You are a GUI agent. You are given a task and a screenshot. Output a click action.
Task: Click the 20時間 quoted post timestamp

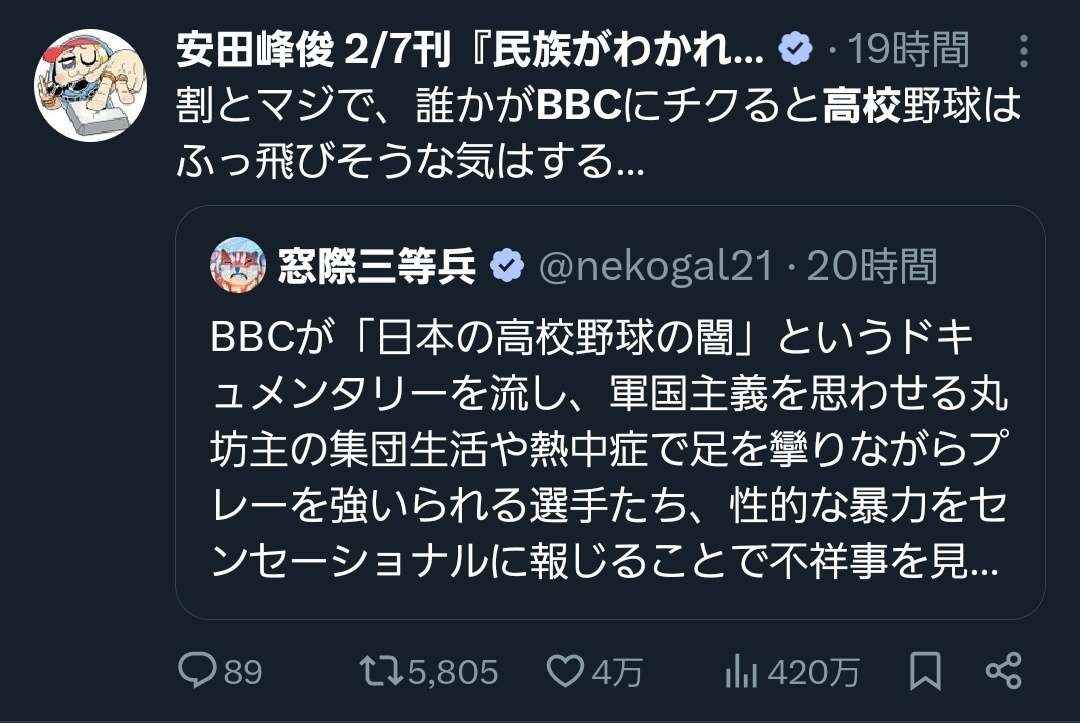pos(872,267)
